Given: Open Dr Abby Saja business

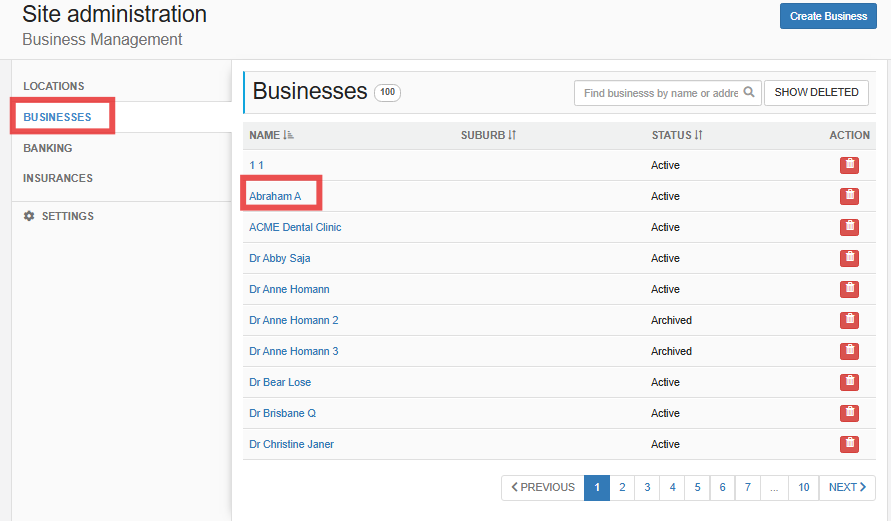Looking at the screenshot, I should [x=280, y=258].
